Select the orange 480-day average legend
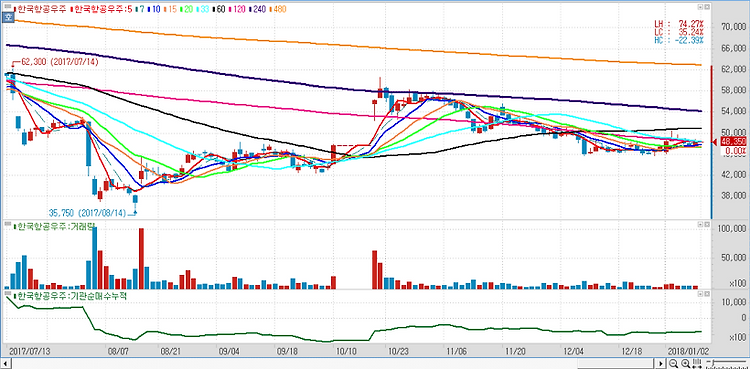This screenshot has width=750, height=369. coord(278,9)
